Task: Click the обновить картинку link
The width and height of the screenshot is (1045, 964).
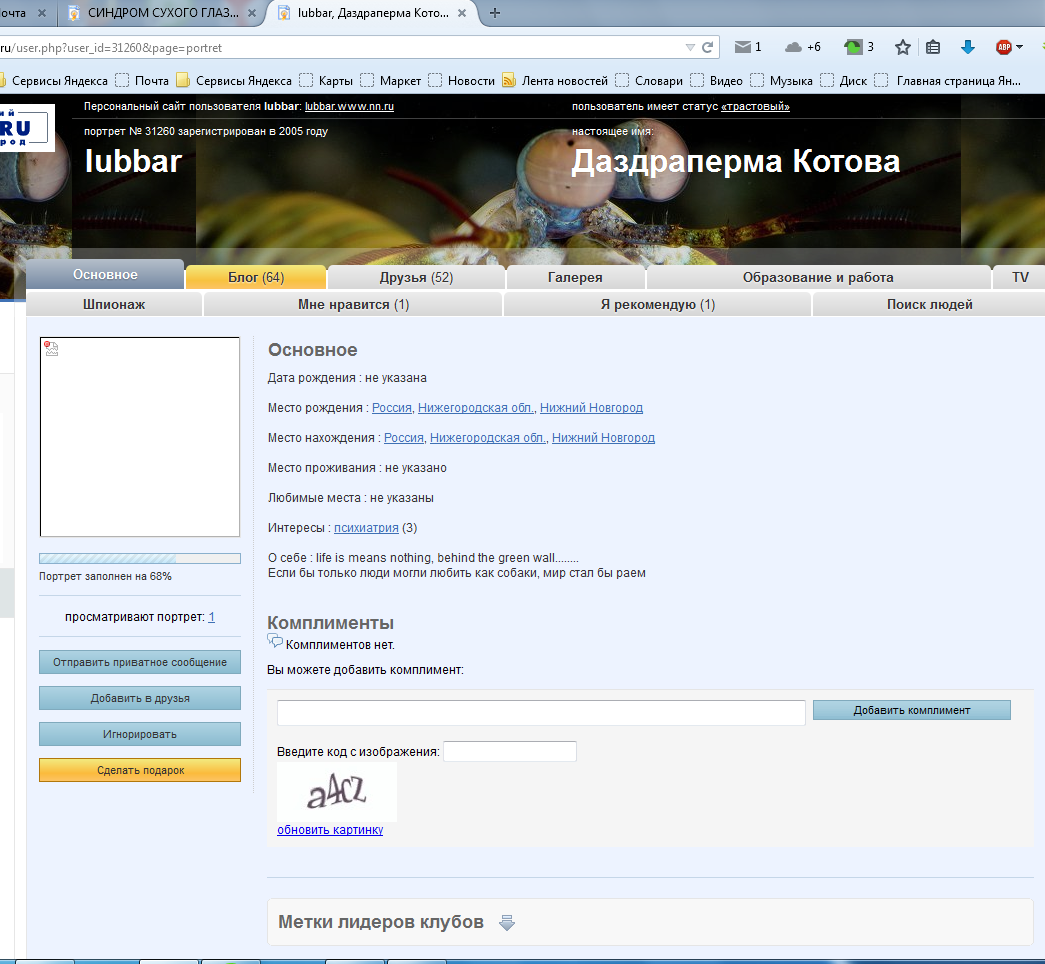Action: tap(330, 830)
